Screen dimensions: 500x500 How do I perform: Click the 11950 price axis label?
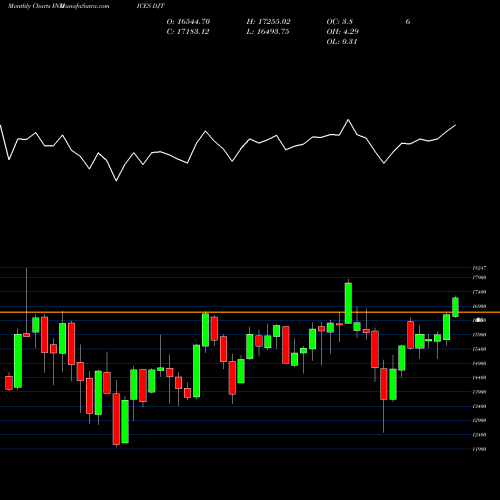479,449
